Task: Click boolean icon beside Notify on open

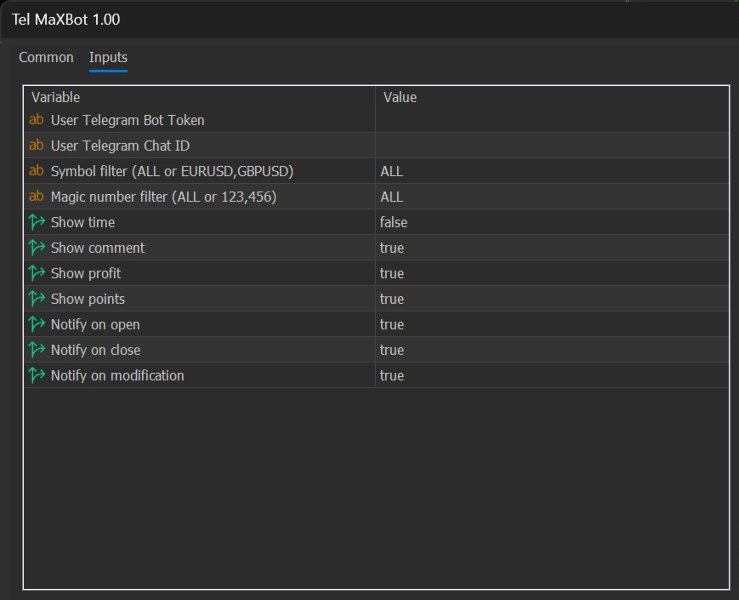Action: [36, 324]
